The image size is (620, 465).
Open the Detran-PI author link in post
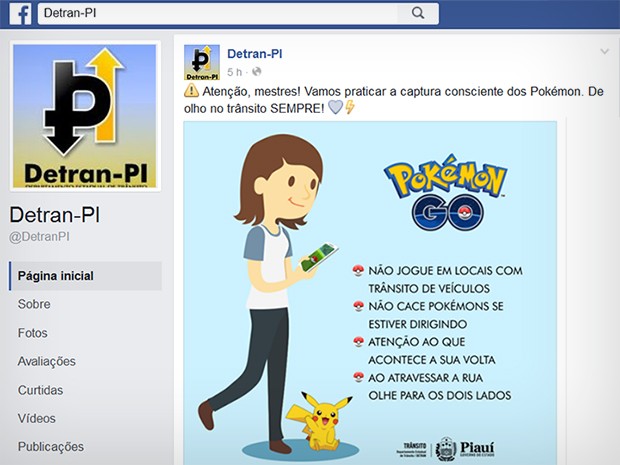coord(255,54)
